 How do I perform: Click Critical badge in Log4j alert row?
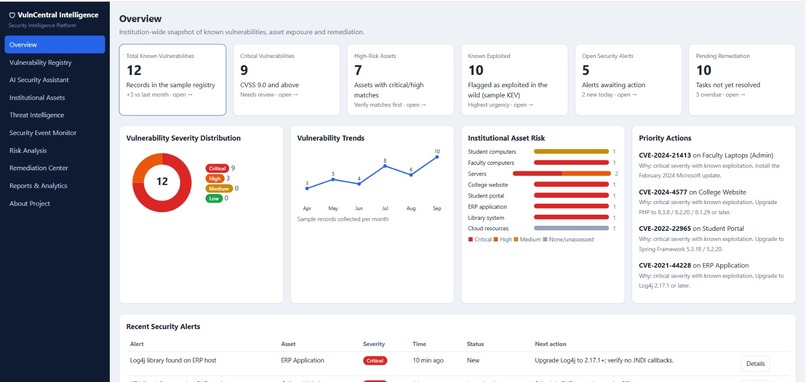pyautogui.click(x=375, y=361)
